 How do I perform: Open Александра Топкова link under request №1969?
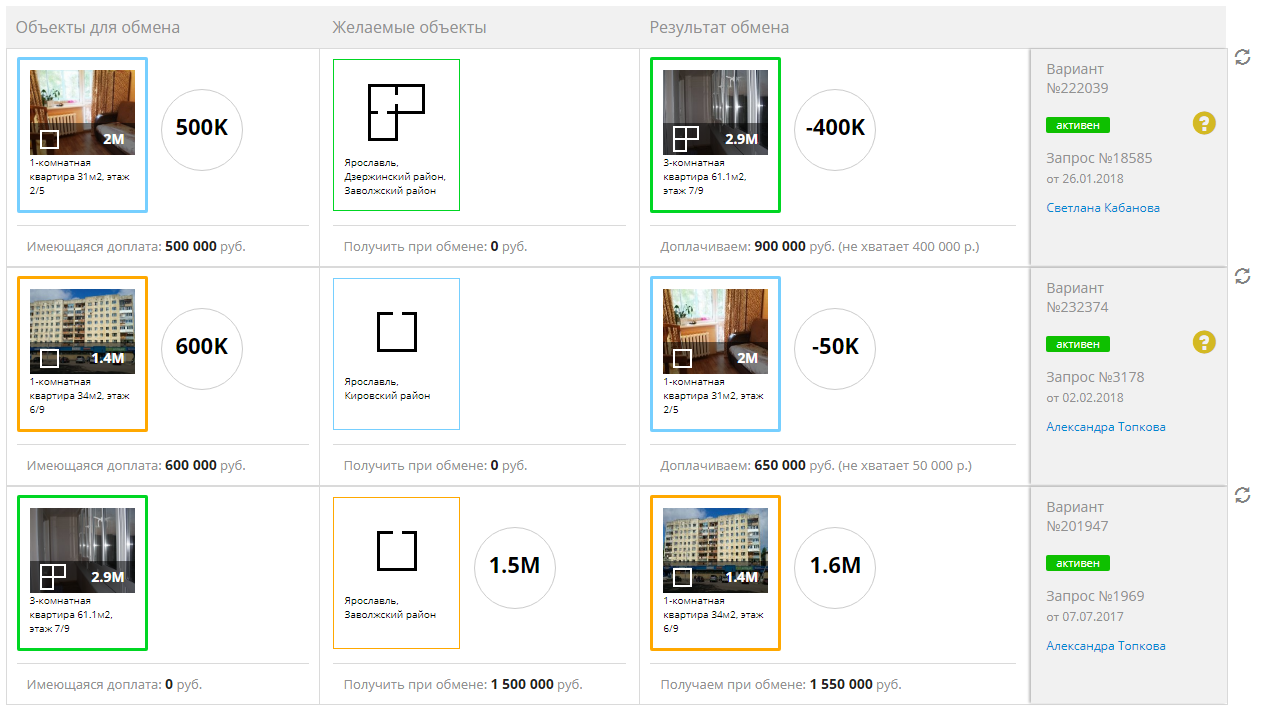(x=1105, y=646)
